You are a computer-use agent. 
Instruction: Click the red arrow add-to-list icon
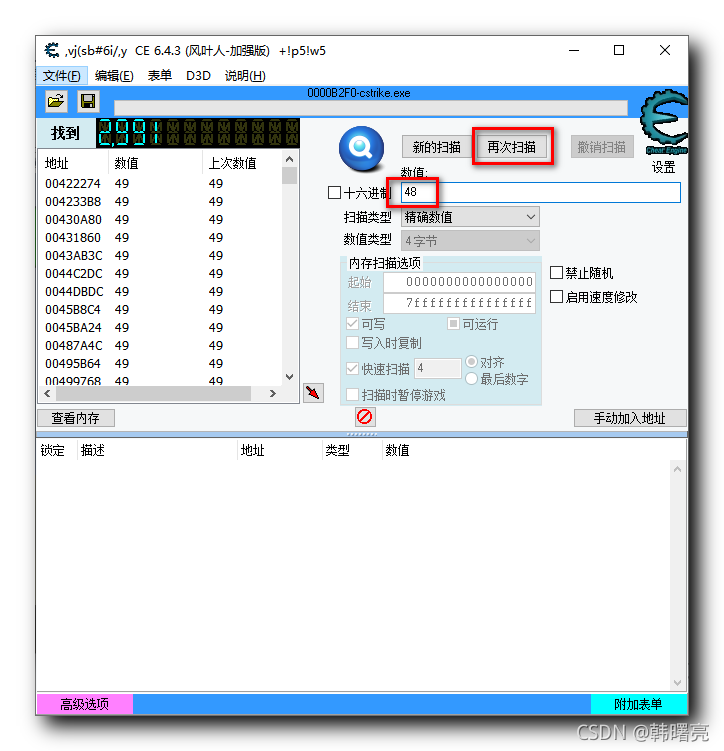pos(314,393)
